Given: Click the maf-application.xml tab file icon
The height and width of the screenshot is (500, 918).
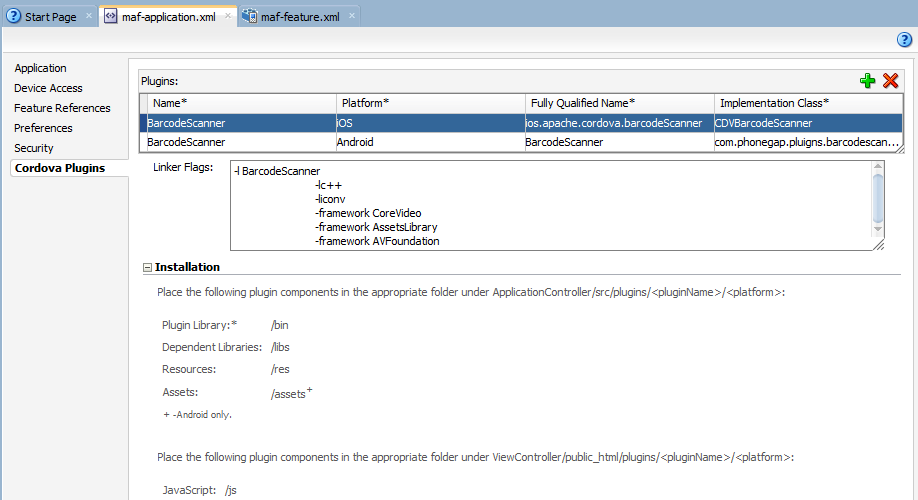Looking at the screenshot, I should pos(111,16).
